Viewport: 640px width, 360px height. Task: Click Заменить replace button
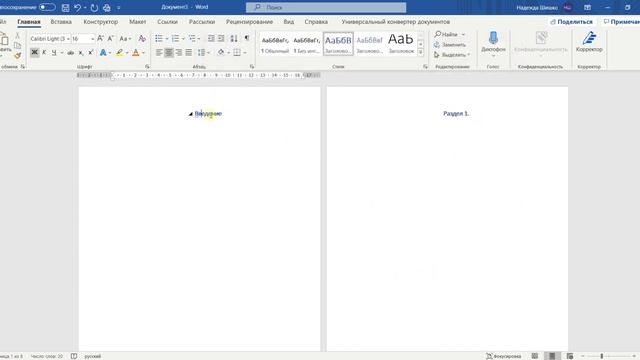[450, 44]
